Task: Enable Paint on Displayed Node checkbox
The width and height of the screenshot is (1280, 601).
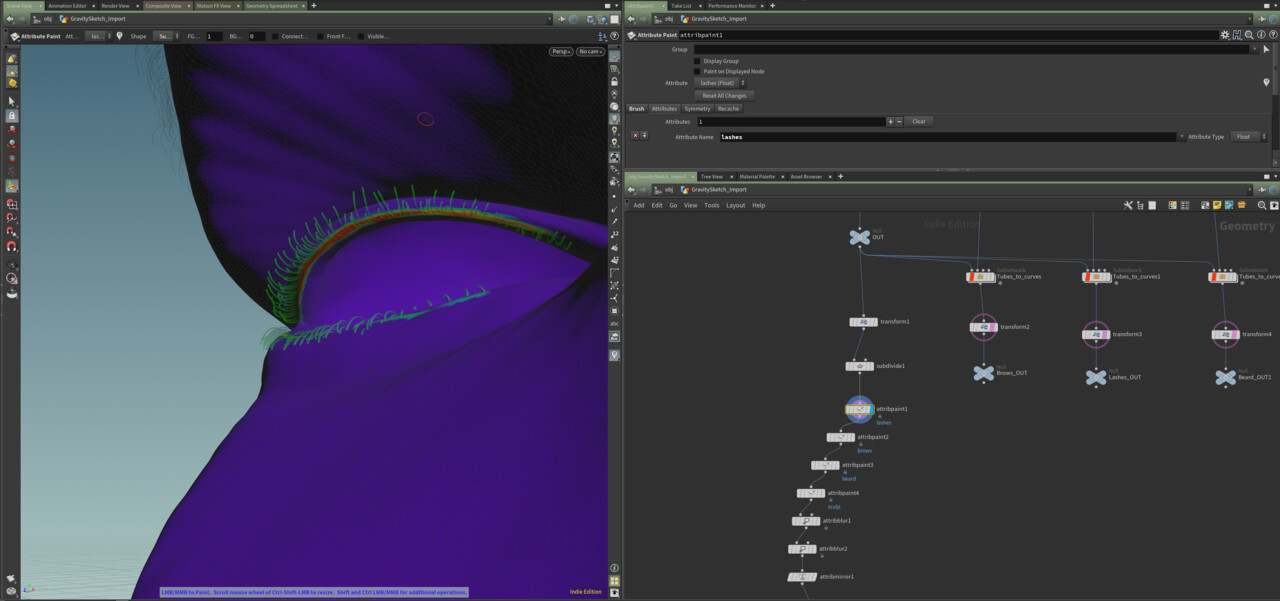Action: (697, 72)
